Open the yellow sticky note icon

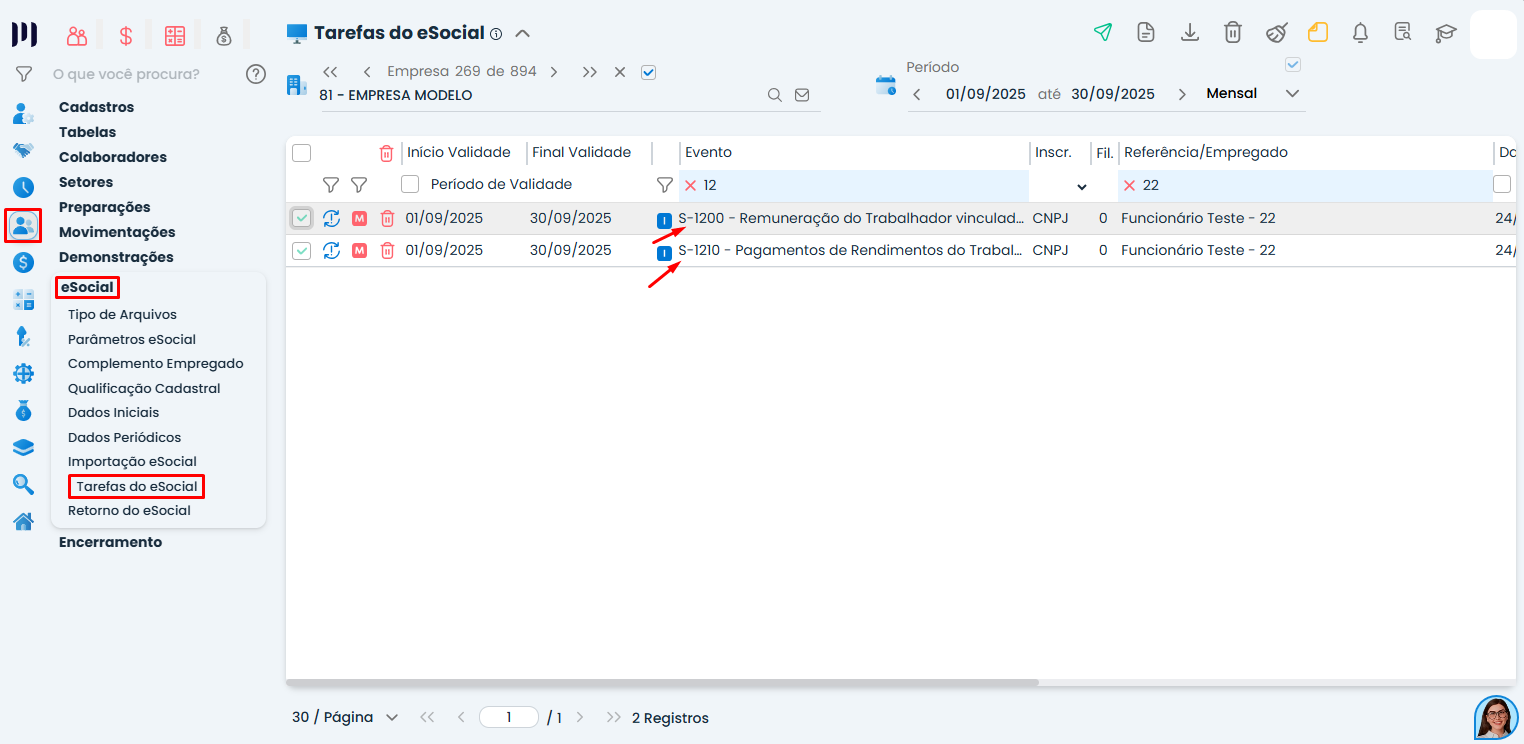click(x=1318, y=32)
